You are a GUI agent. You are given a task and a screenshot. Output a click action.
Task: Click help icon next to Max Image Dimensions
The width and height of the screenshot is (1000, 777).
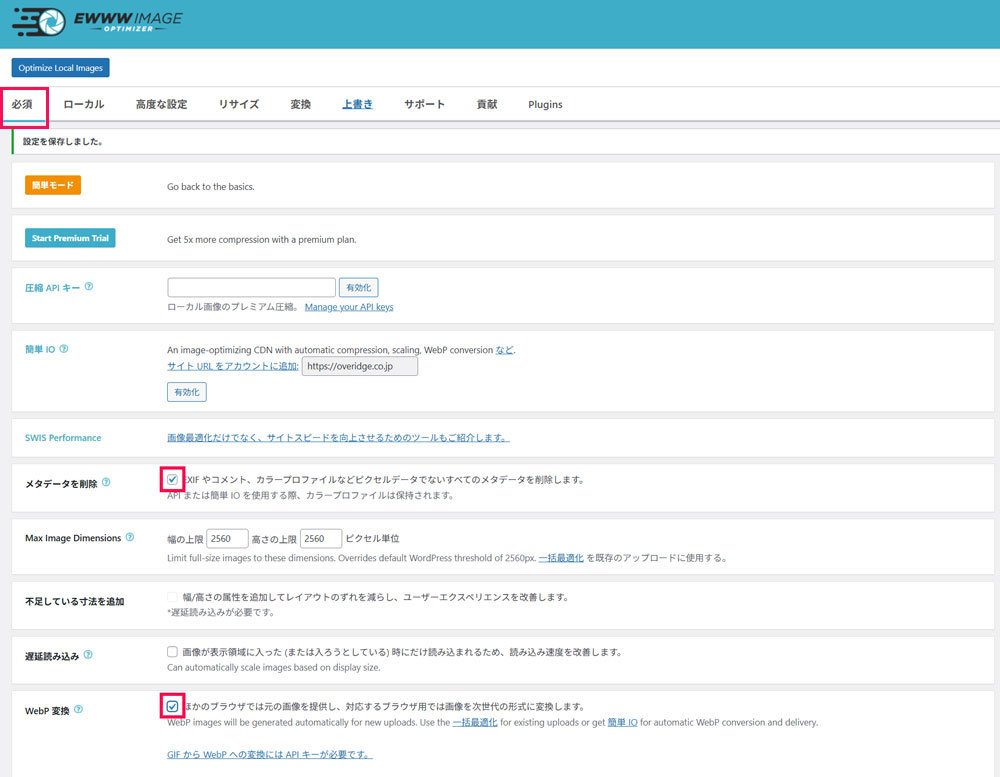pos(130,538)
